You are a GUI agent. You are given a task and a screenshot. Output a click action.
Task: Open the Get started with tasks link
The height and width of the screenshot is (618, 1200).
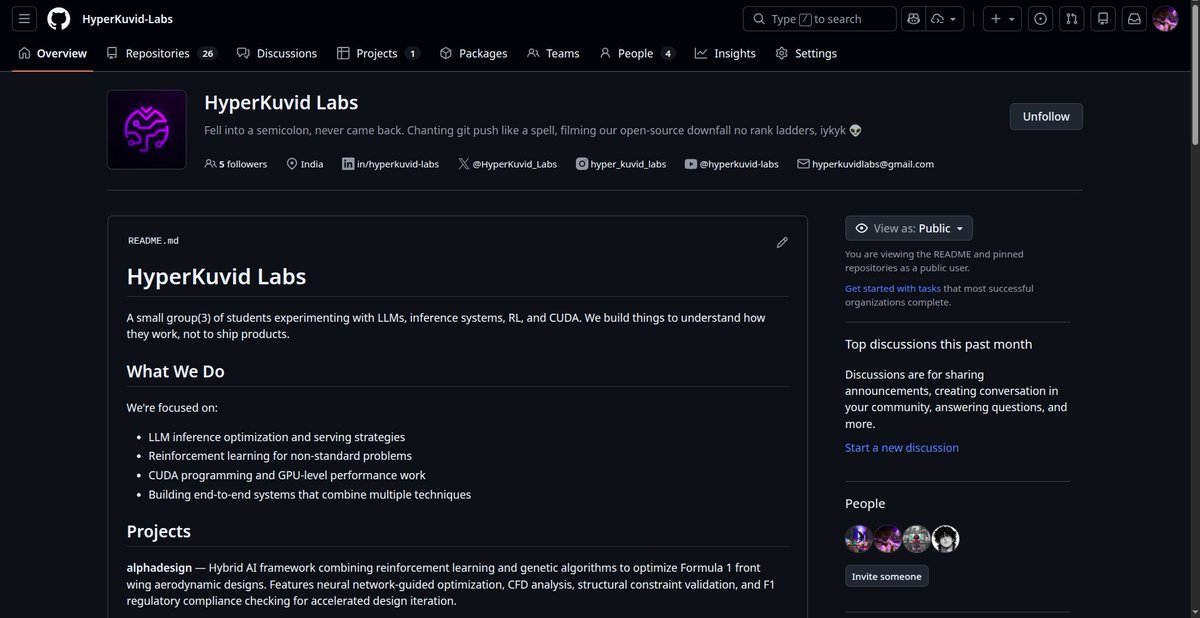point(892,288)
